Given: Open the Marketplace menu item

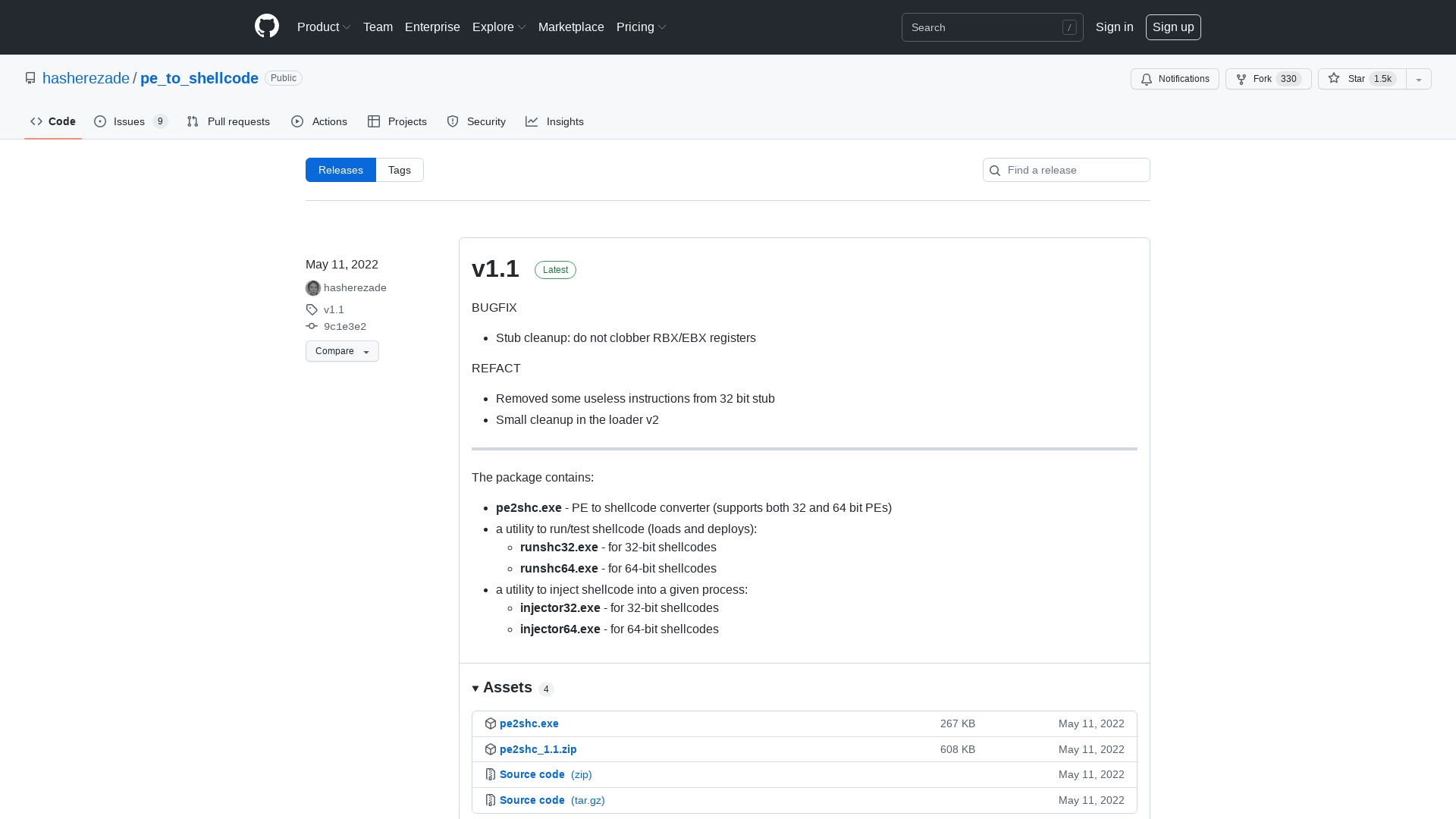Looking at the screenshot, I should (x=571, y=27).
